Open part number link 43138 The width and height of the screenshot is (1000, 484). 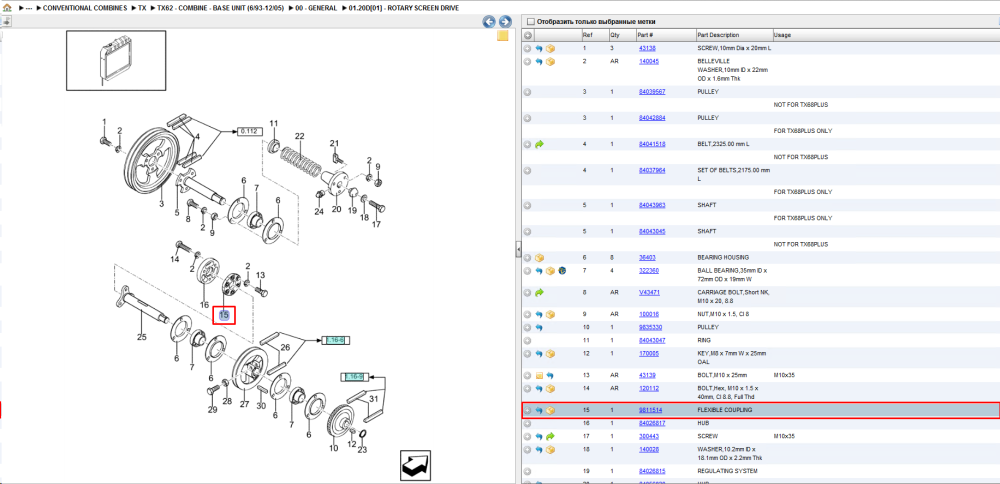(647, 48)
